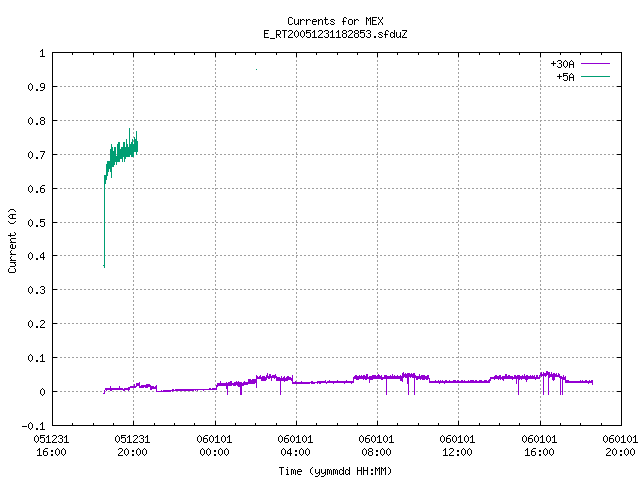Viewport: 640px width, 480px height.
Task: Click the chart title 'Currents for MEX'
Action: [x=335, y=21]
